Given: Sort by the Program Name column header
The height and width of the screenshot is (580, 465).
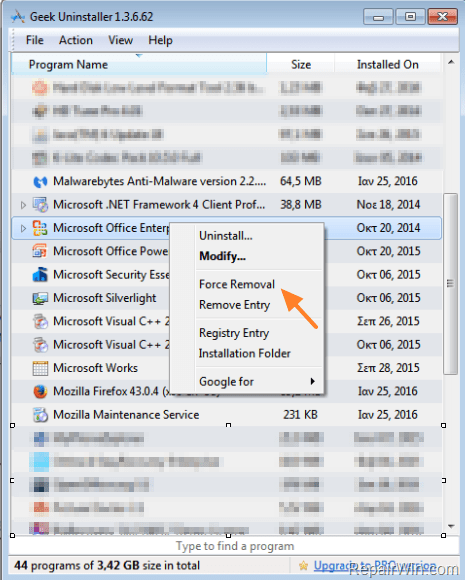Looking at the screenshot, I should pyautogui.click(x=139, y=64).
